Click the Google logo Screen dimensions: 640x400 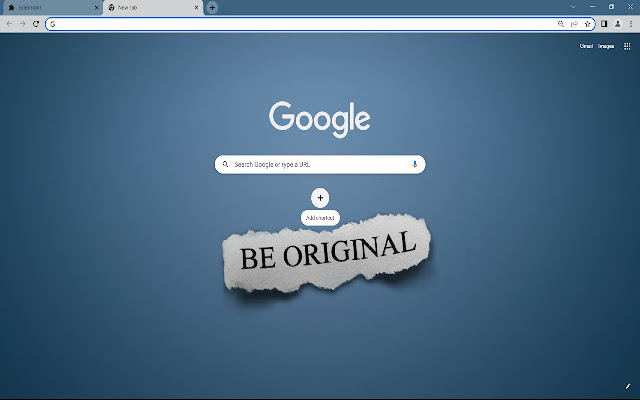tap(320, 119)
